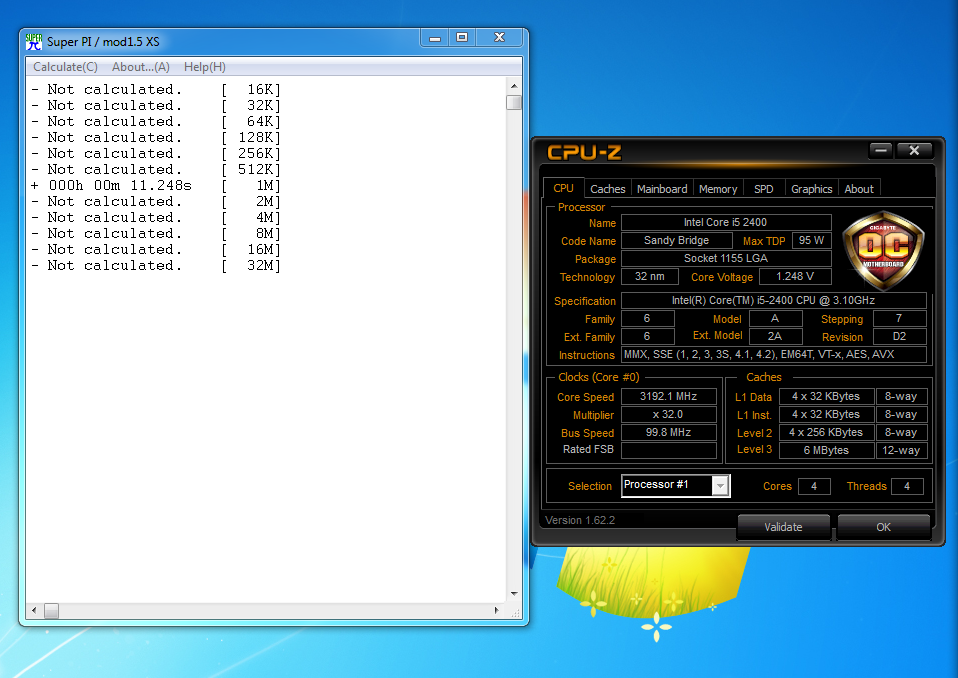Screen dimensions: 958x678
Task: Click the Name field 'Intel Core i5 2400'
Action: (x=726, y=222)
